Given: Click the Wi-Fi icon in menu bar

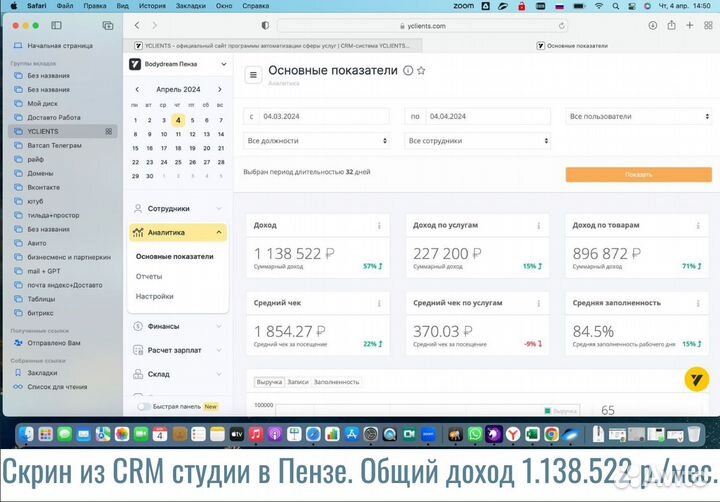Looking at the screenshot, I should tap(599, 6).
